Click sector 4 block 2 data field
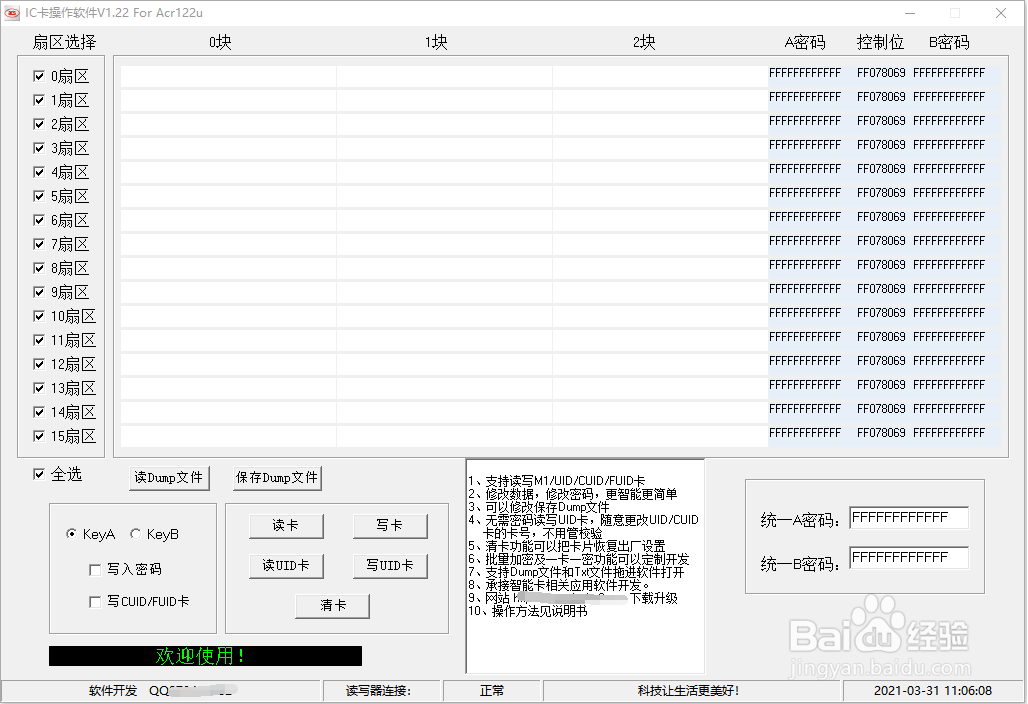 [x=660, y=172]
